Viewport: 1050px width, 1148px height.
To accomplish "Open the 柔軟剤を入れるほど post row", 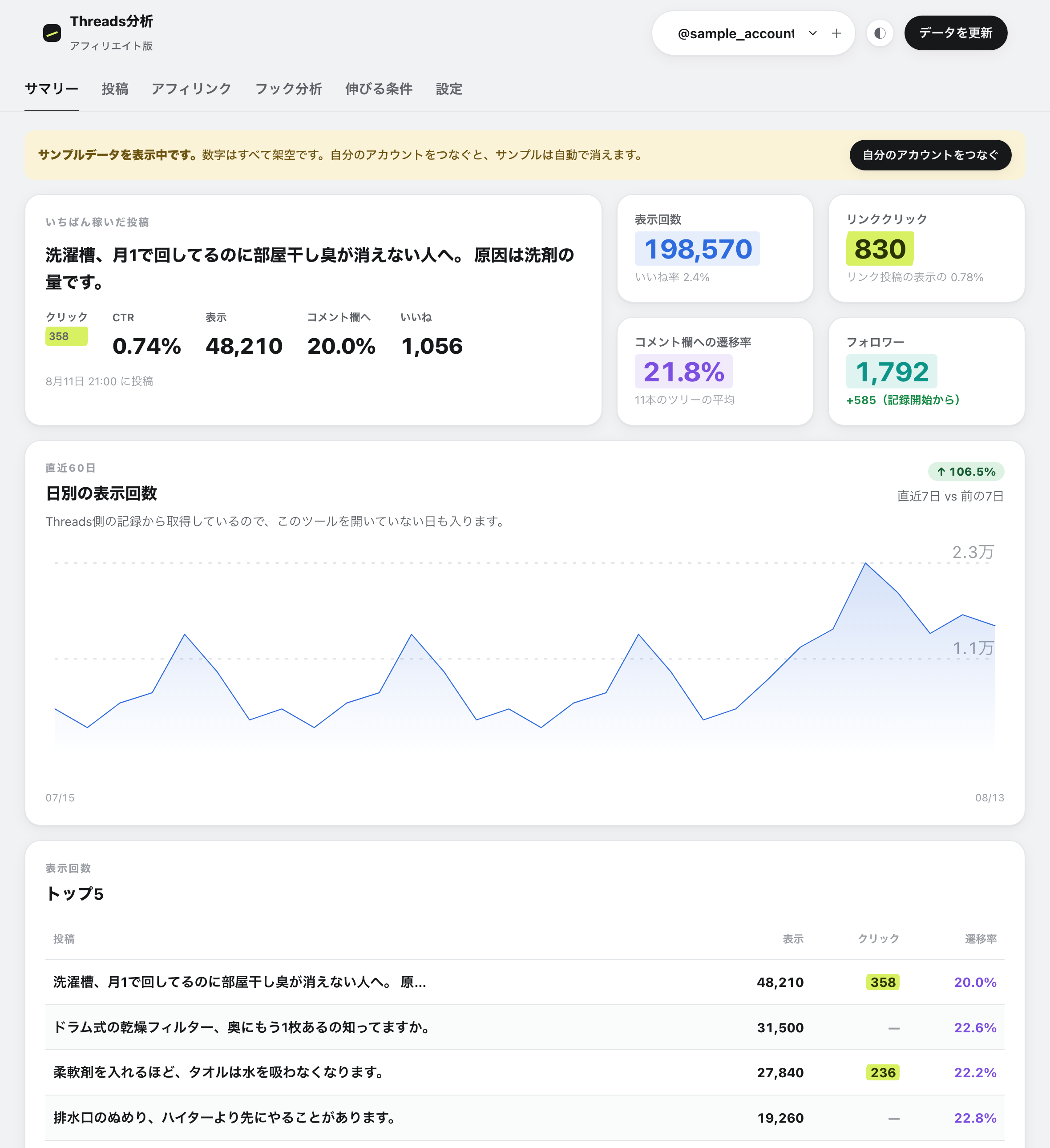I will 525,1072.
